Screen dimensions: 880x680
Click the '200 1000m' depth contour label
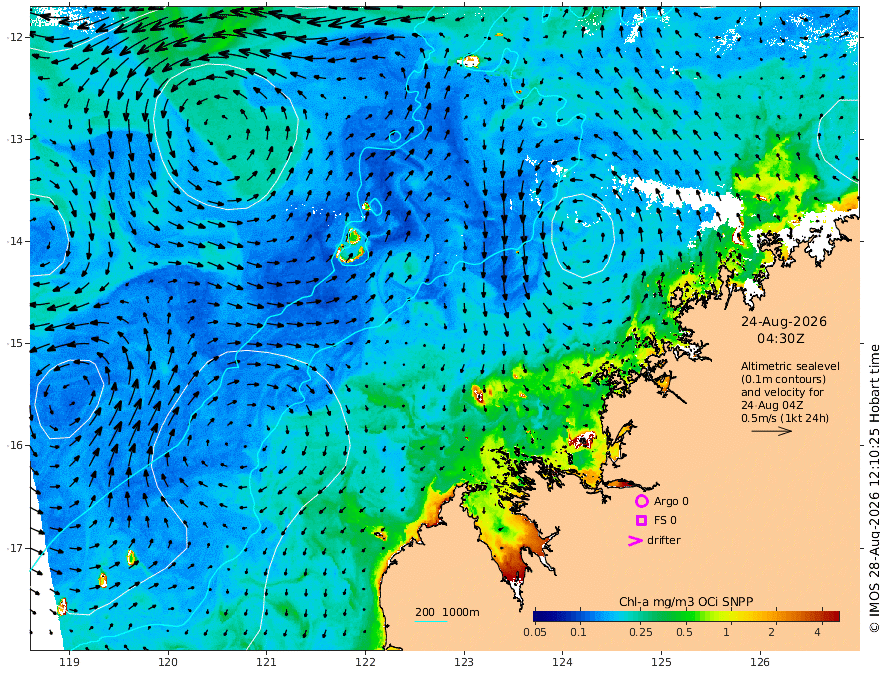click(447, 612)
